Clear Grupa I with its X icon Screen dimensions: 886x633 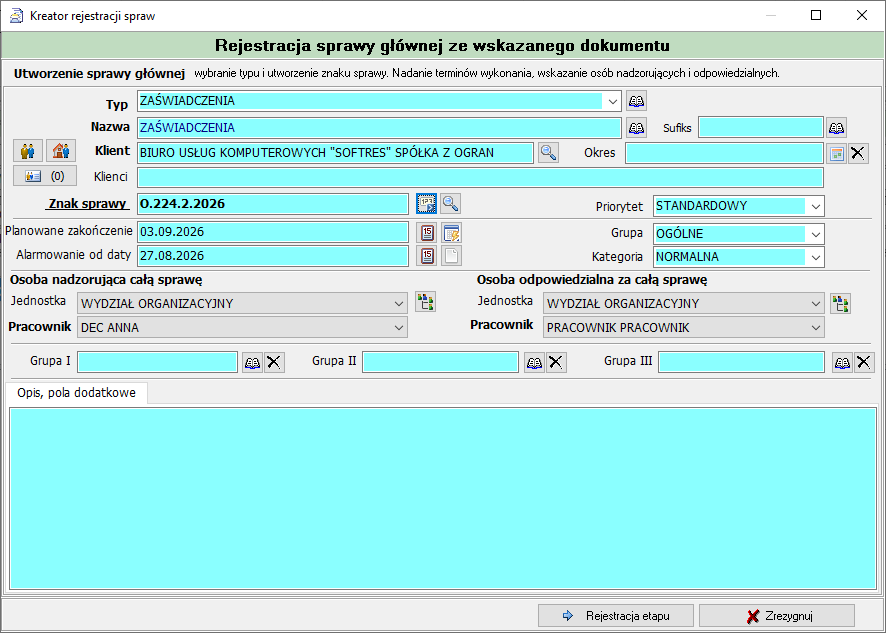(x=274, y=362)
